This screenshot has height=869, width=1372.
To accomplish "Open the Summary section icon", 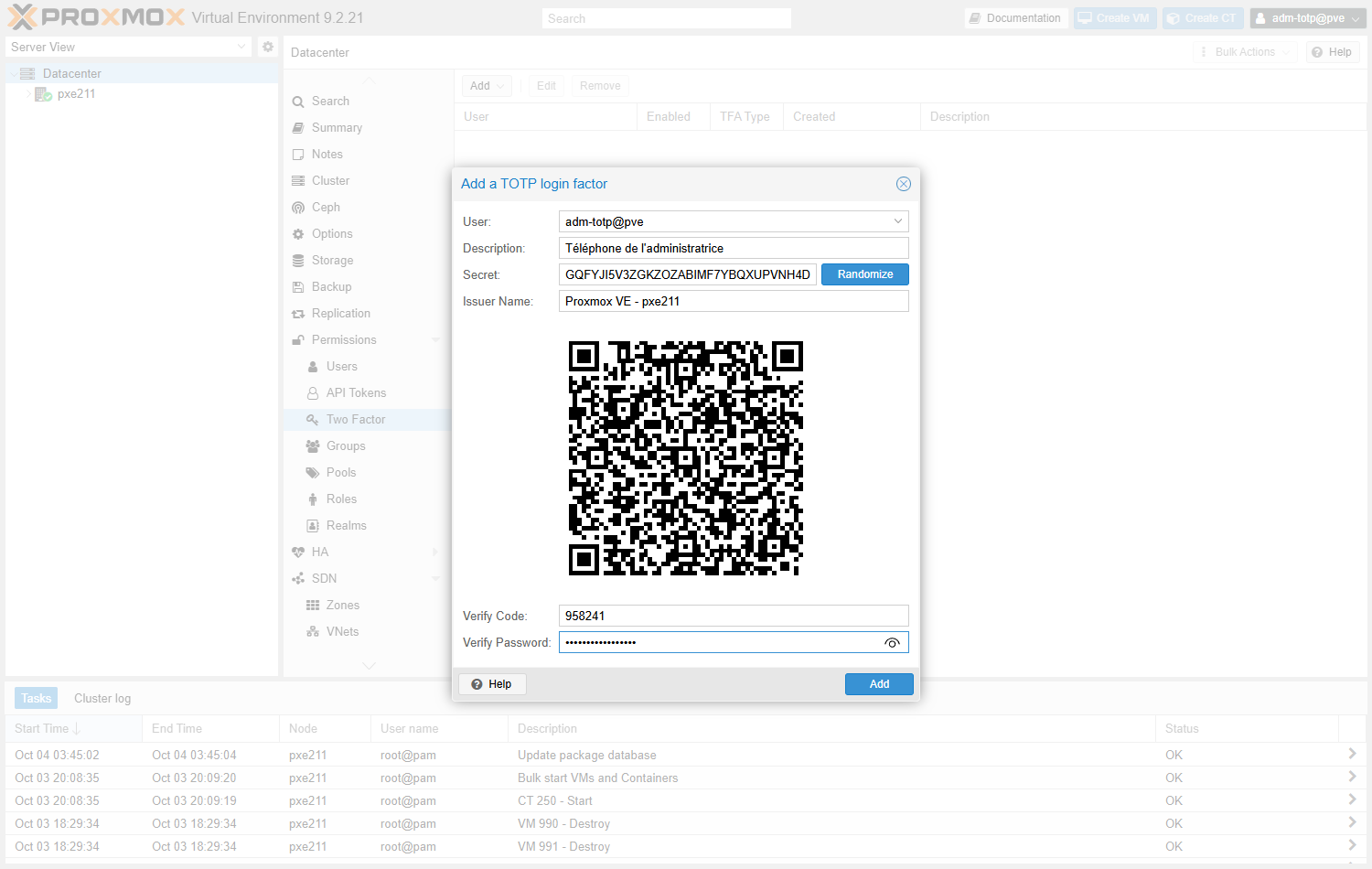I will (298, 128).
